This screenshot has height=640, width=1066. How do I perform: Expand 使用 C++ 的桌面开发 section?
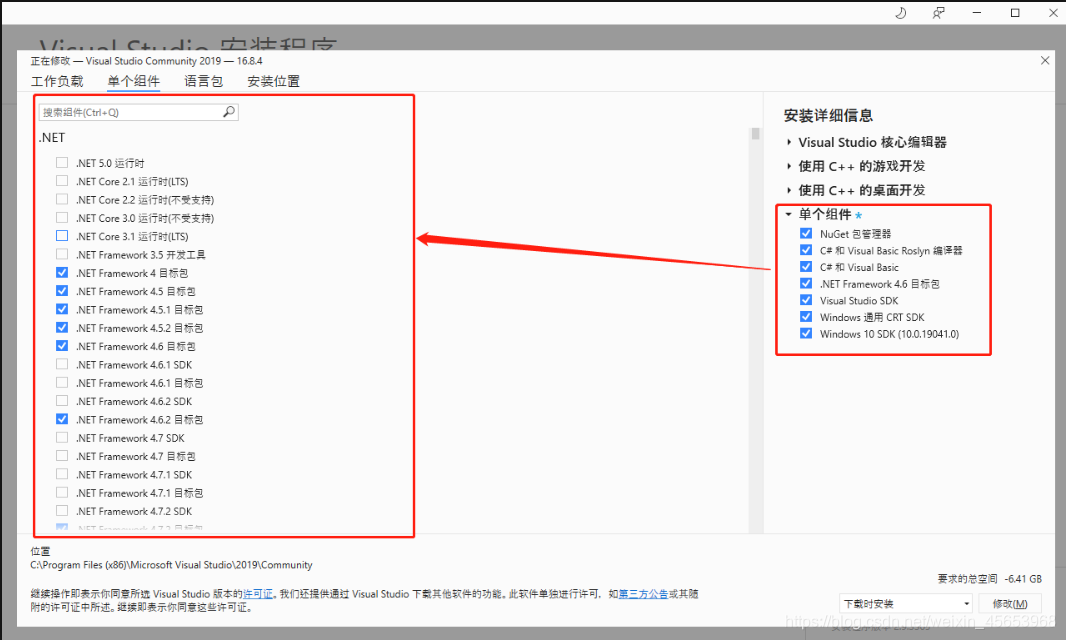click(789, 190)
